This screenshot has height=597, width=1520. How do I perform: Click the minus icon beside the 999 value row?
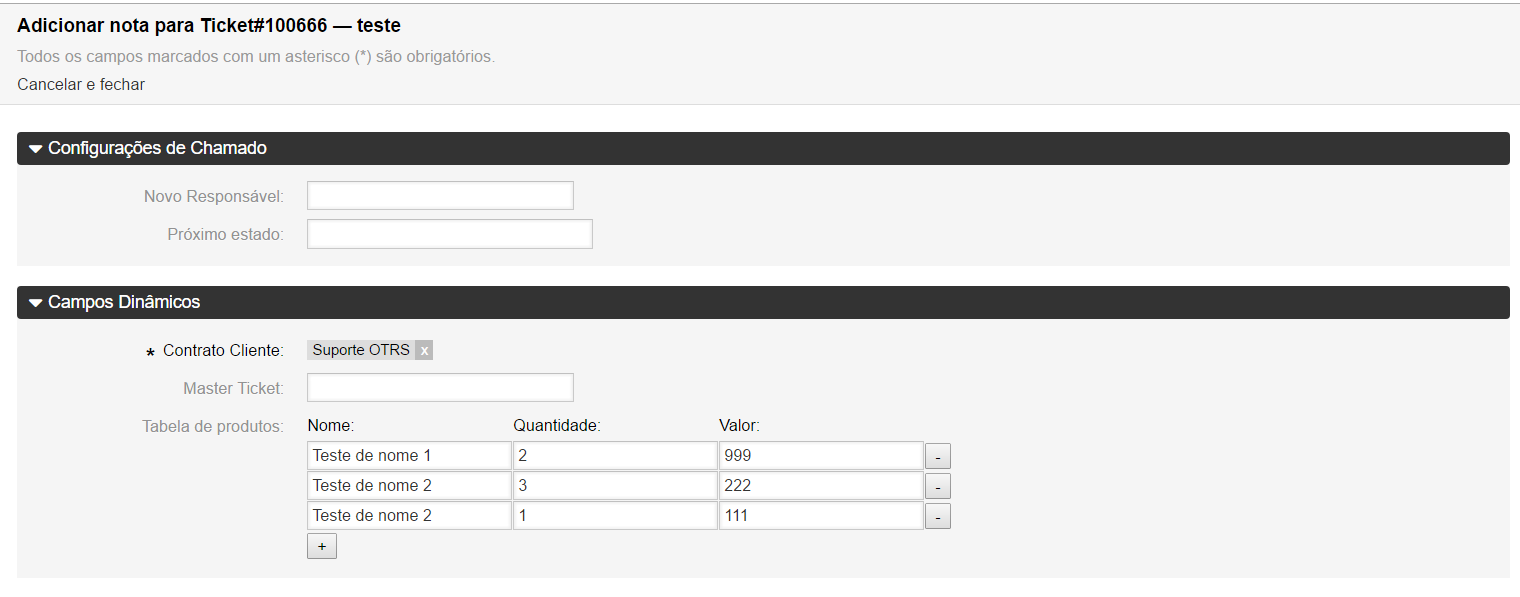938,455
